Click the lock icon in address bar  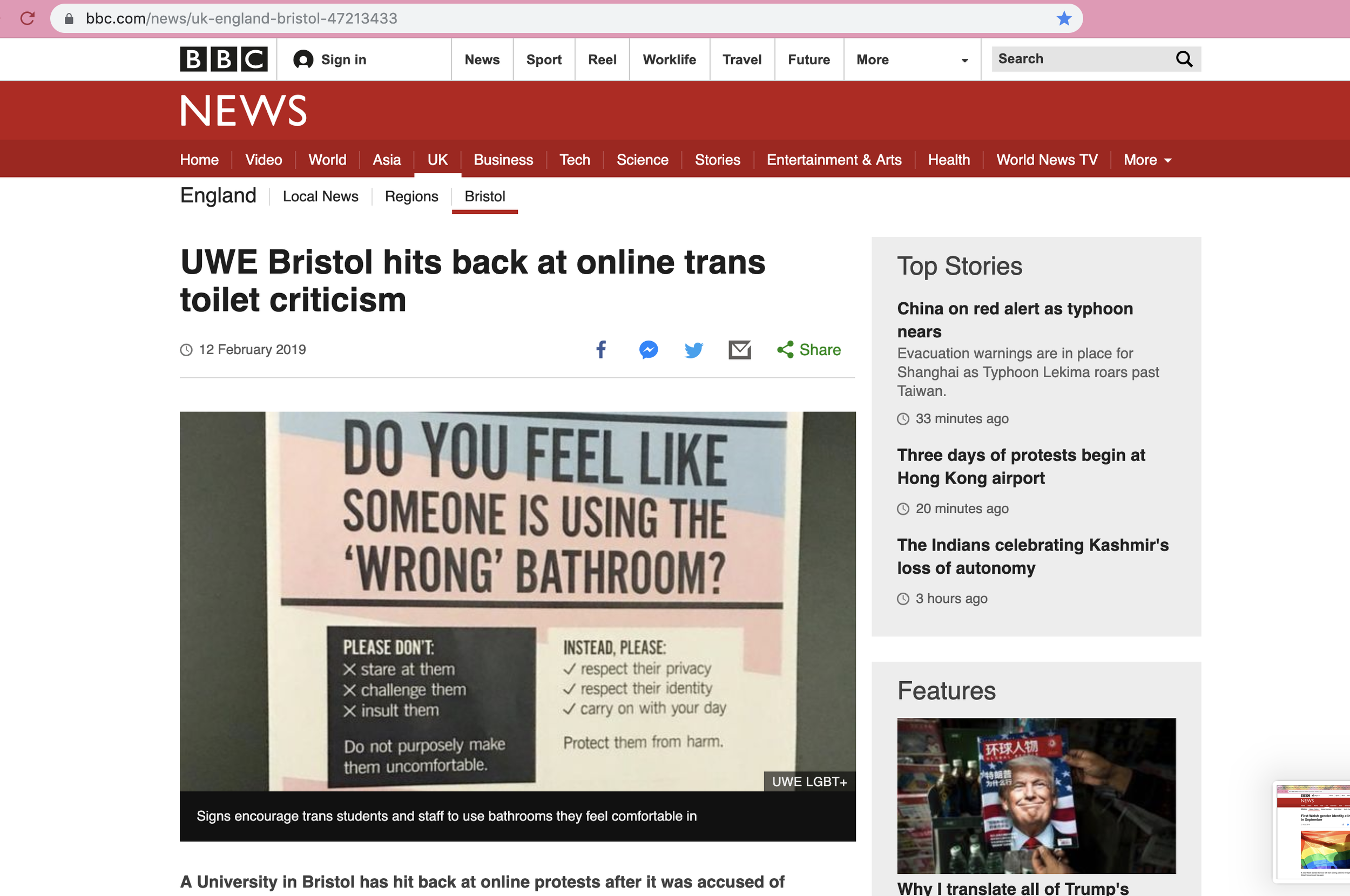(69, 18)
